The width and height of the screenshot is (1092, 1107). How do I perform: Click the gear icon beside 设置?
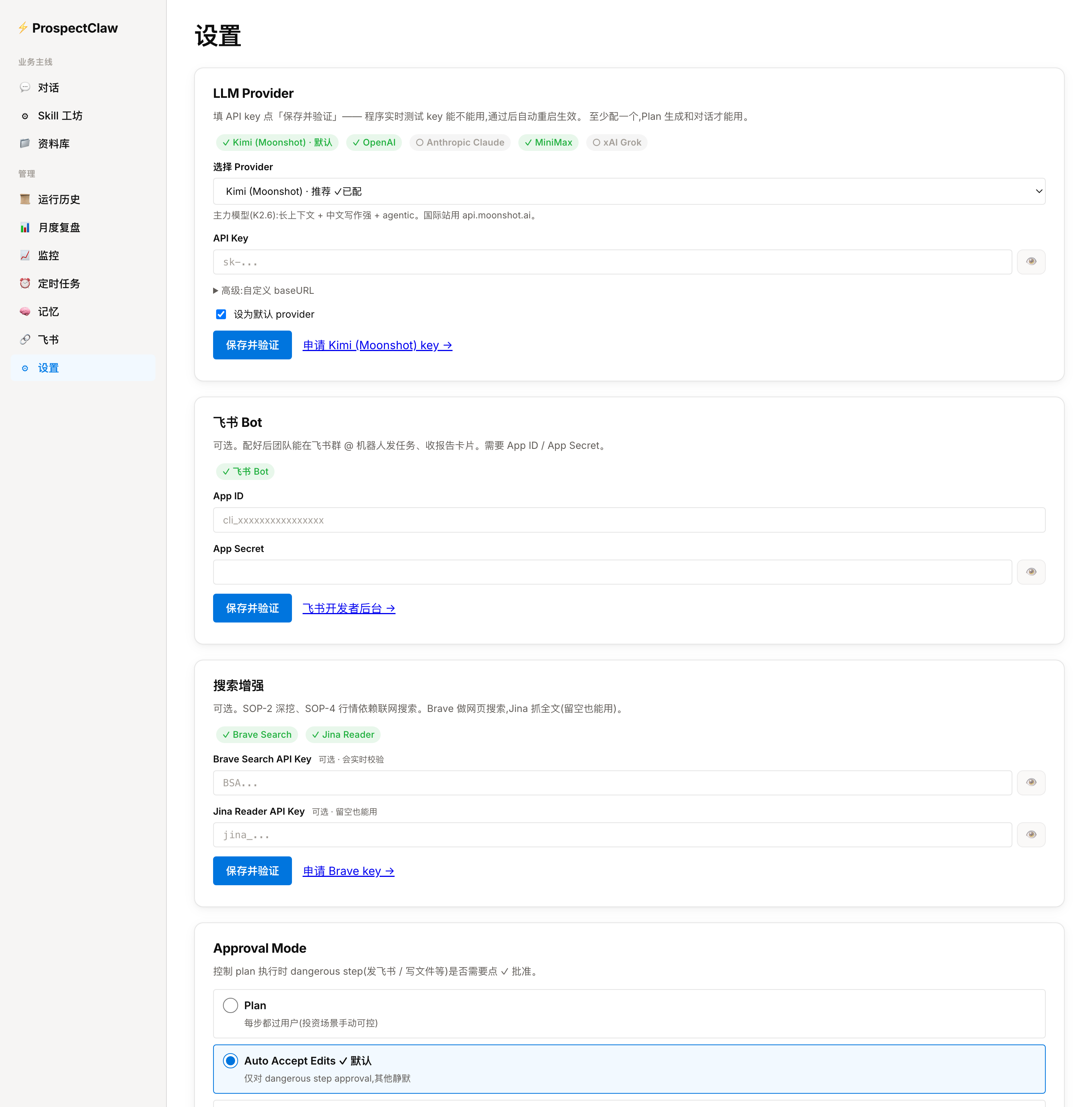(x=25, y=368)
